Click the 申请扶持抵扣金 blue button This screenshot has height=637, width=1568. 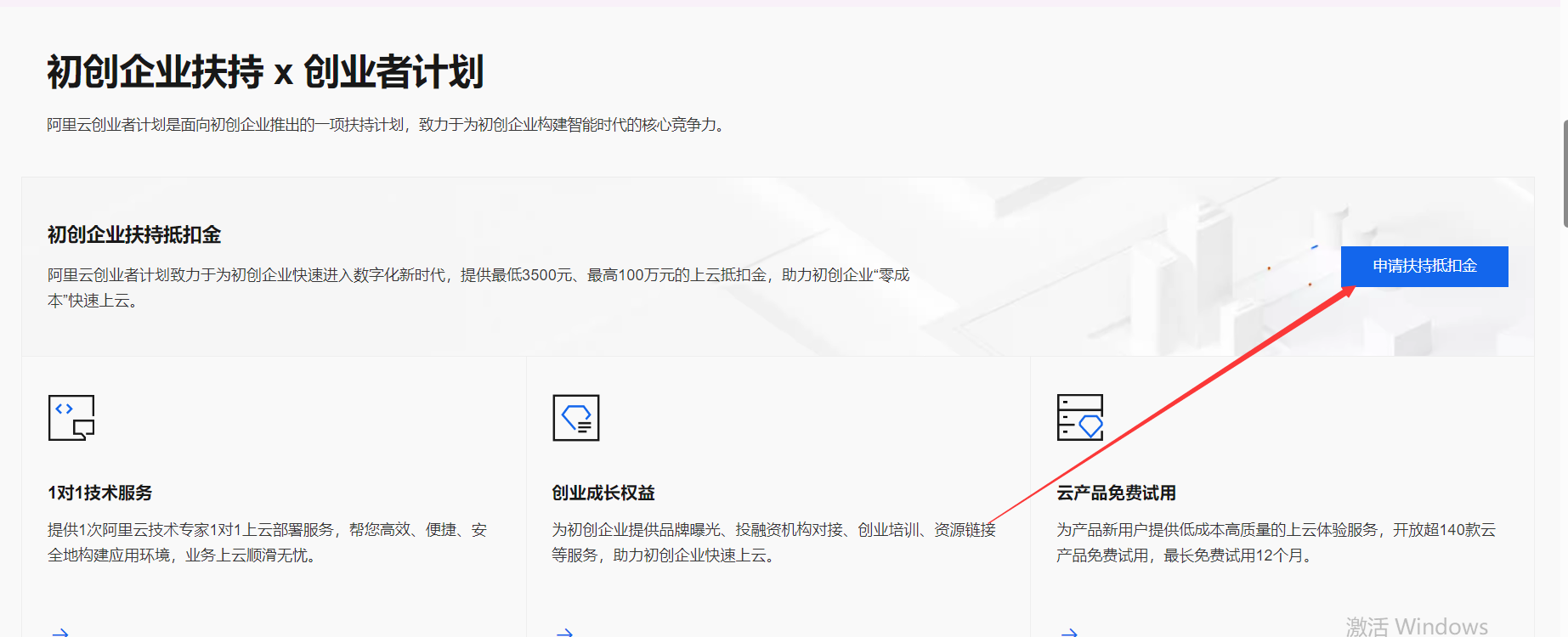coord(1424,267)
